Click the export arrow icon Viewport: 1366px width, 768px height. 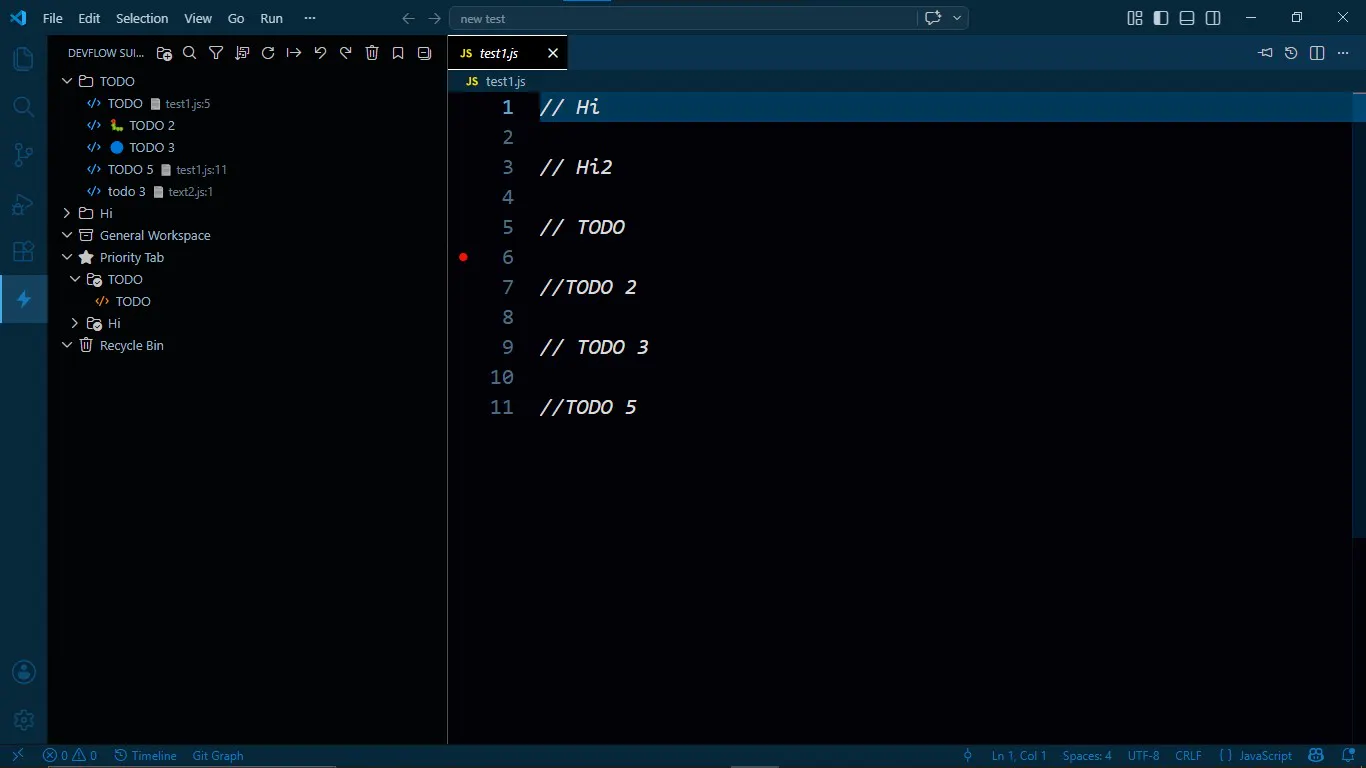pos(294,53)
